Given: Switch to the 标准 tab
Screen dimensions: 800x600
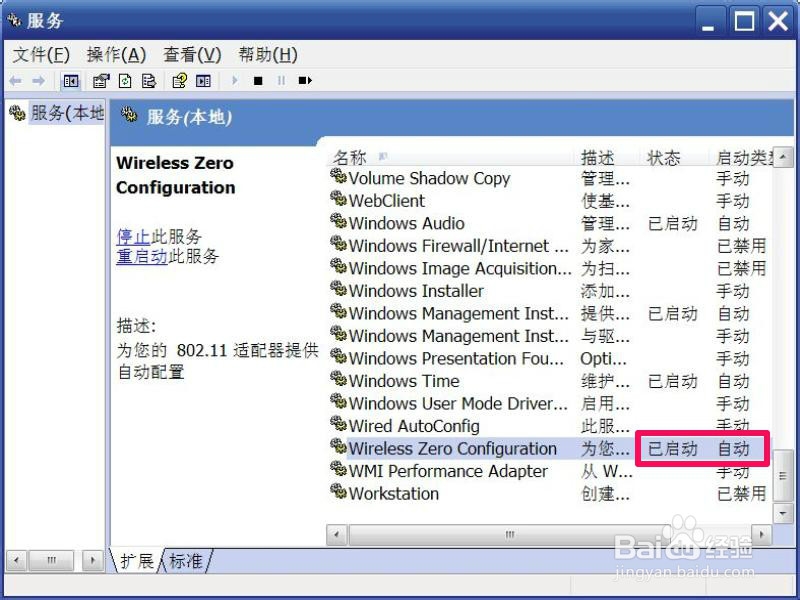Looking at the screenshot, I should 186,561.
